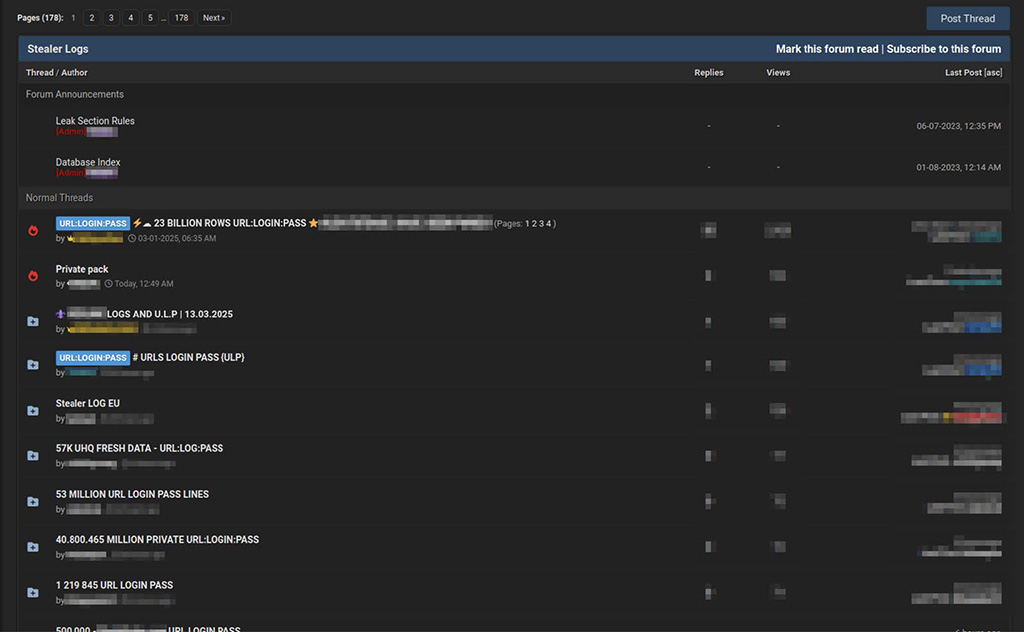Click folder icon beside 40.800.465 MILLION PRIVATE thread

(33, 547)
